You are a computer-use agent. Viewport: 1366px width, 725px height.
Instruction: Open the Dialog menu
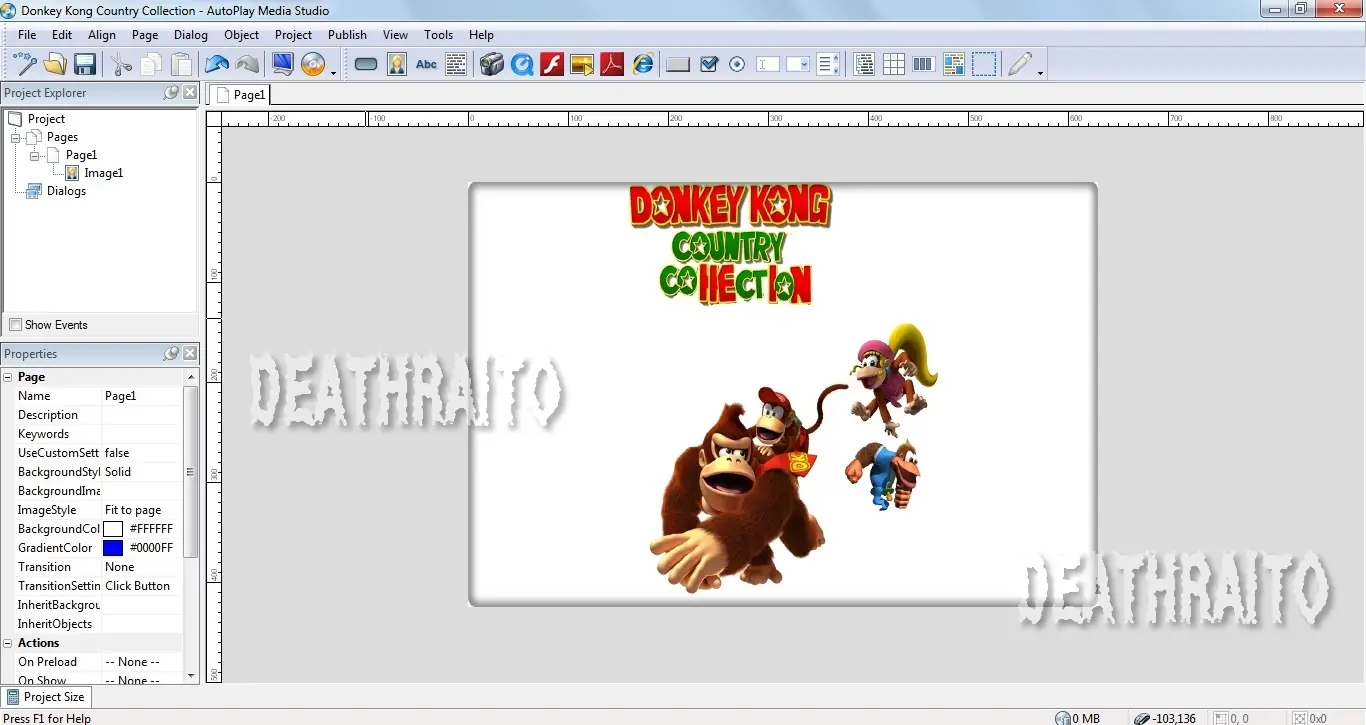[x=191, y=34]
